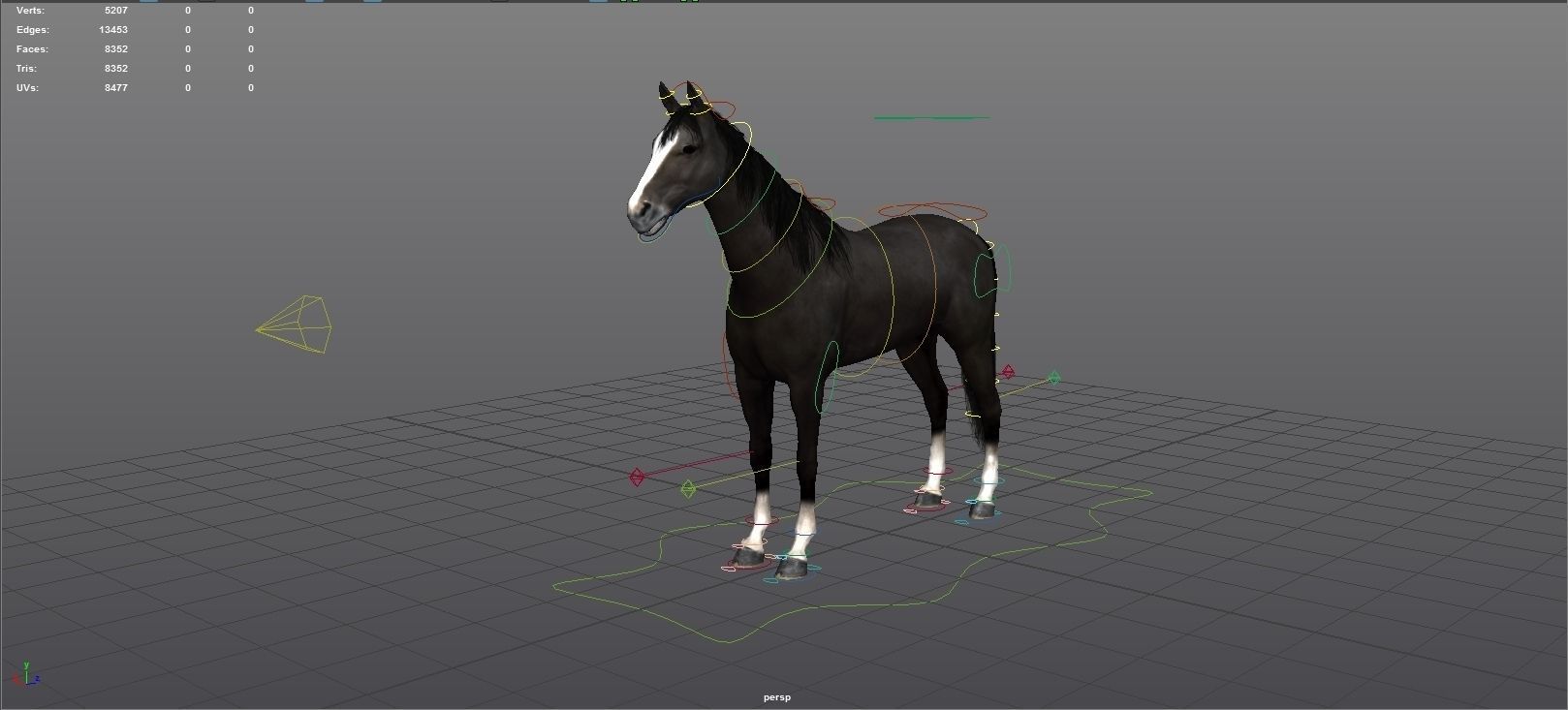Select the red curve control at chest front
This screenshot has width=1568, height=710.
(730, 363)
